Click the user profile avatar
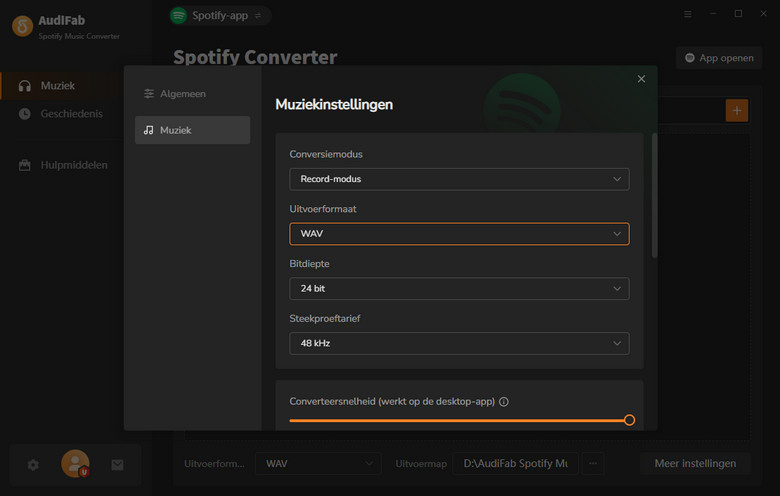The image size is (780, 496). pyautogui.click(x=75, y=463)
